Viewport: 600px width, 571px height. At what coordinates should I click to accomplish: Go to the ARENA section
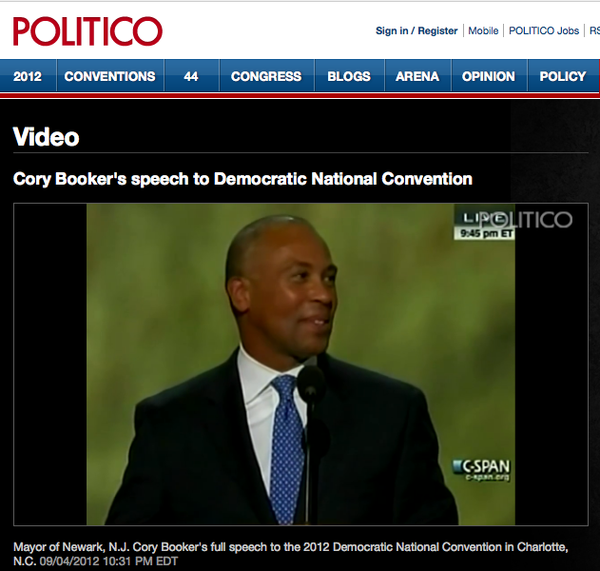pyautogui.click(x=417, y=76)
